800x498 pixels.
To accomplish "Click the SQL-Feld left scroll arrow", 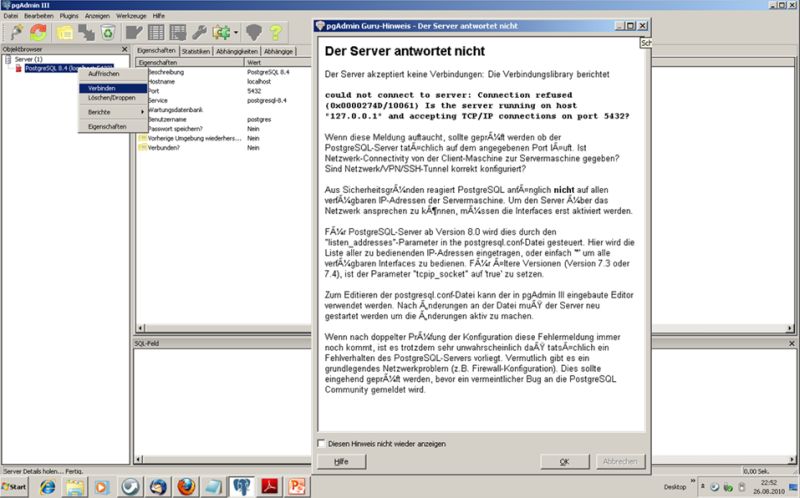I will point(138,460).
